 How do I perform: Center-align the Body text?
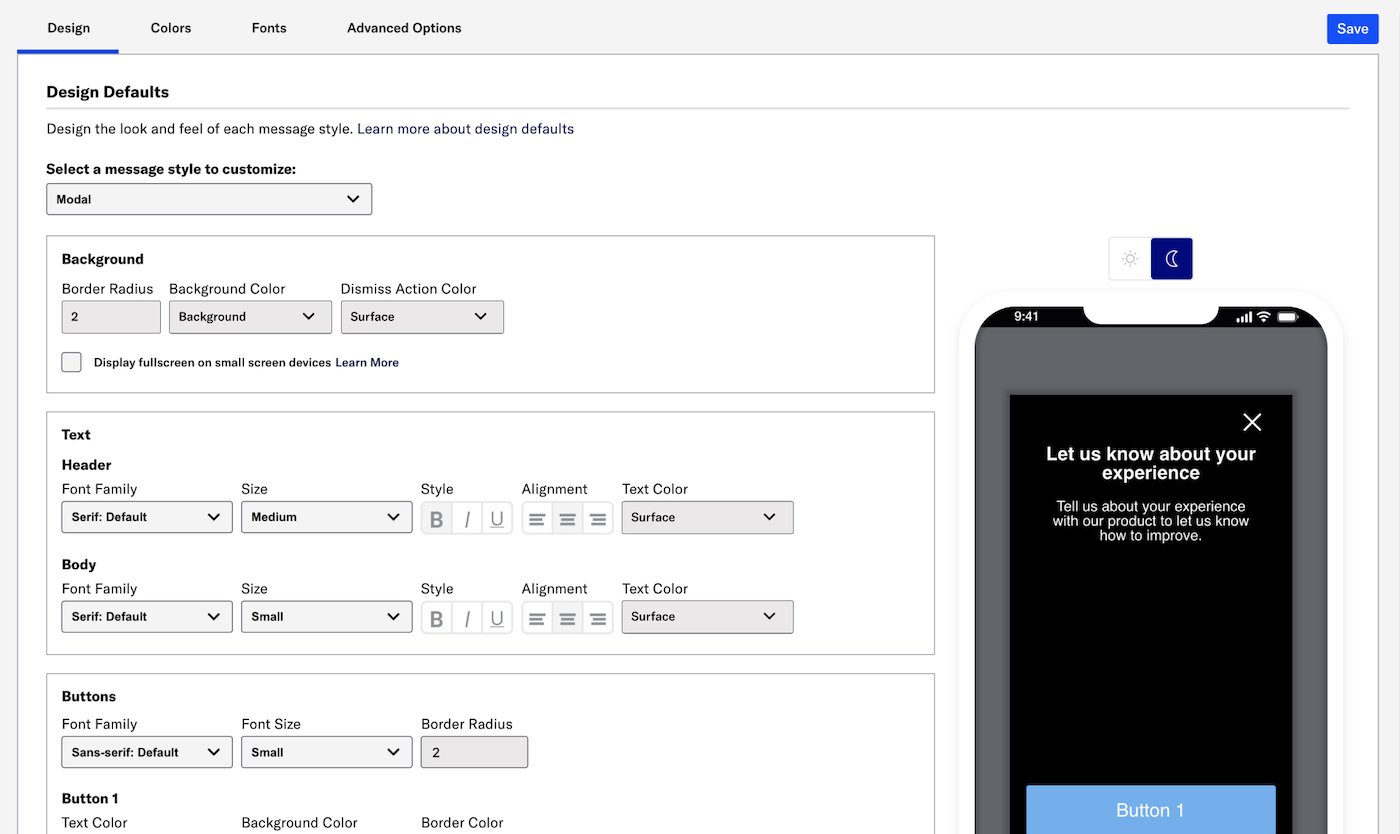coord(567,619)
